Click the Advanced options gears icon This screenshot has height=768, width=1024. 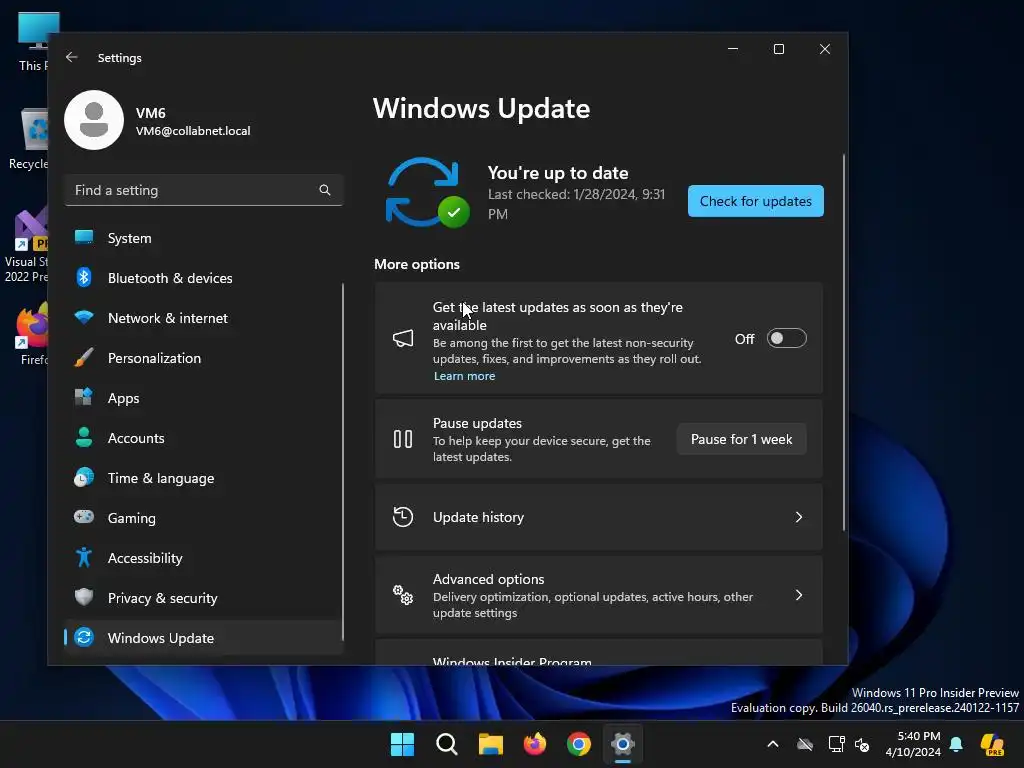[403, 595]
